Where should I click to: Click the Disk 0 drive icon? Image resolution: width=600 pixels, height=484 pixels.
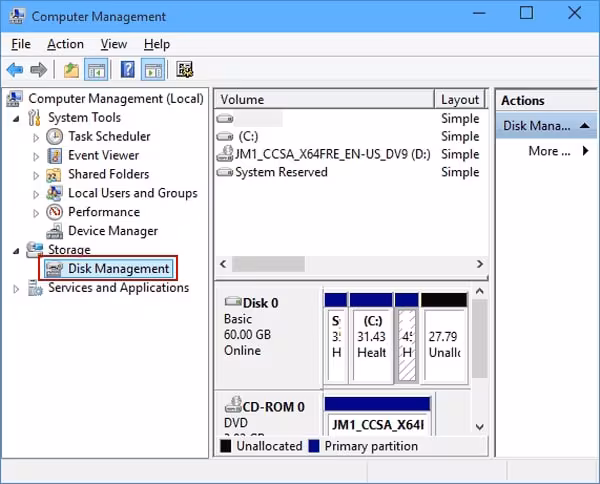click(233, 302)
